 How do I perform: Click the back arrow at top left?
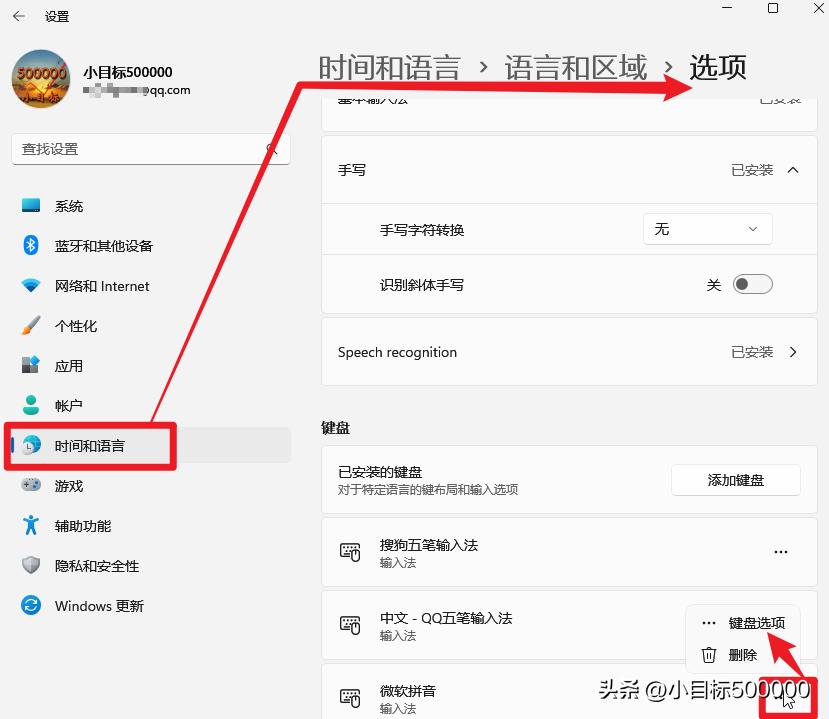coord(20,16)
